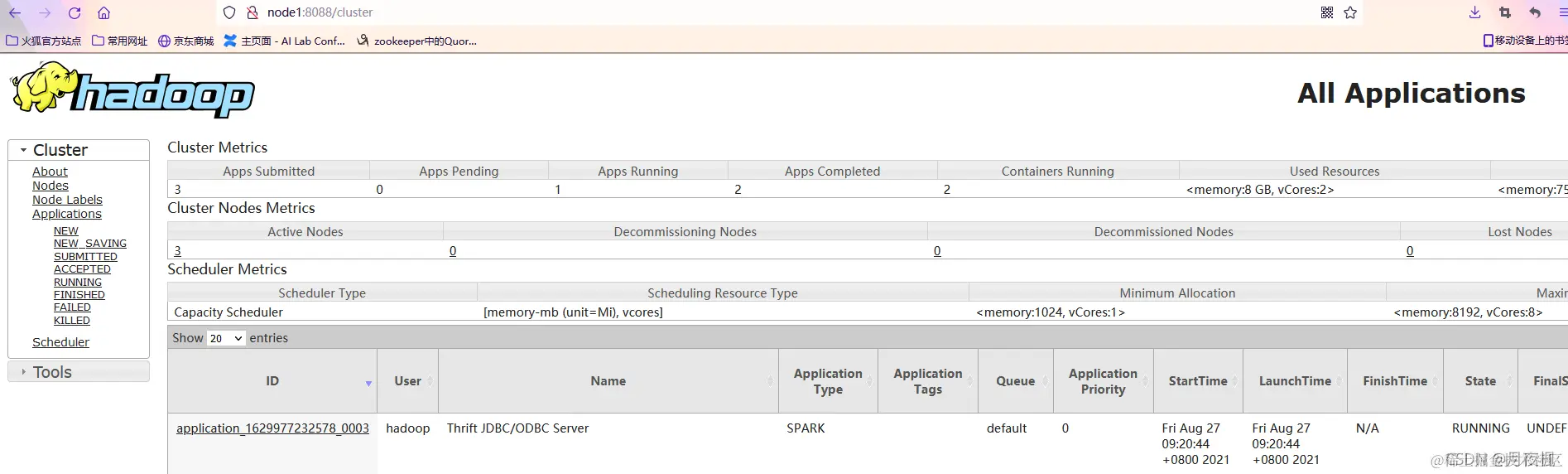1568x474 pixels.
Task: Click the insecure connection padlock icon
Action: [253, 12]
